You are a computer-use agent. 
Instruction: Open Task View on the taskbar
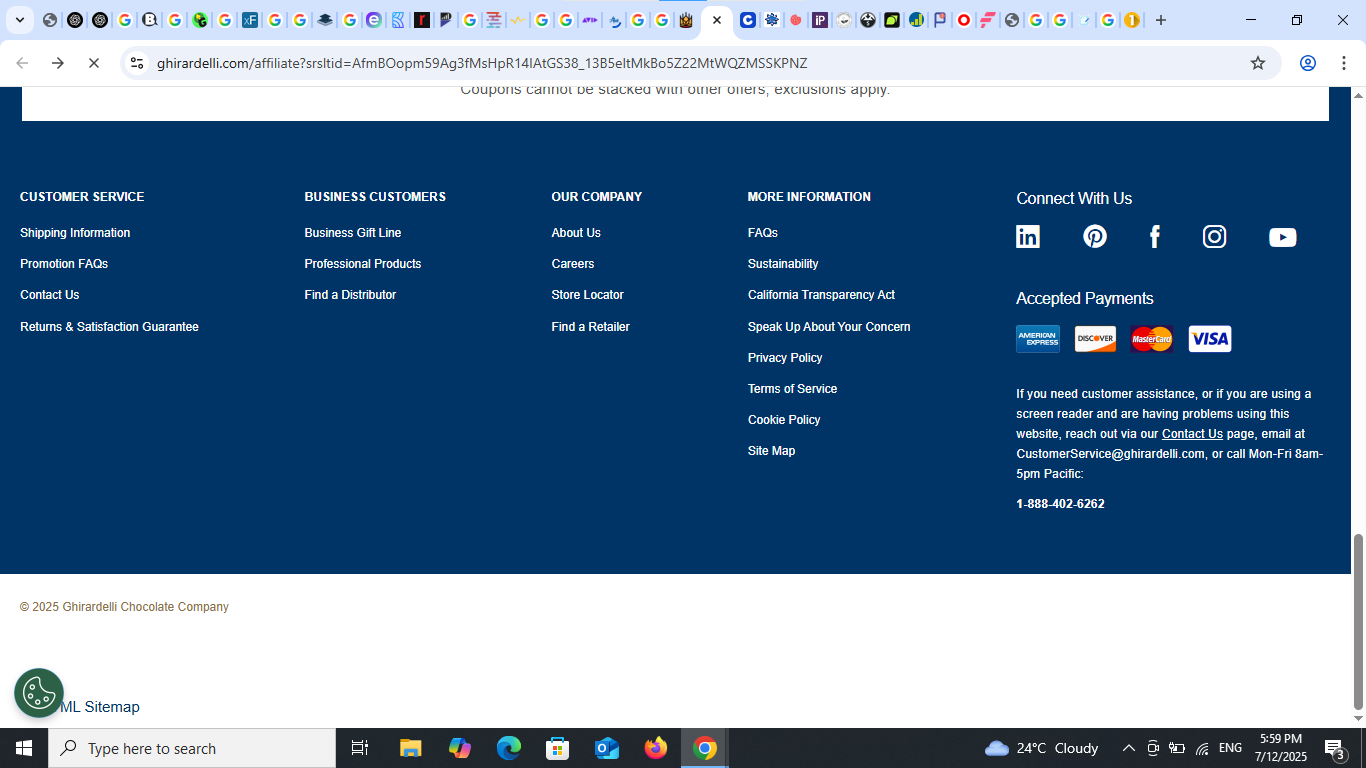click(x=360, y=748)
